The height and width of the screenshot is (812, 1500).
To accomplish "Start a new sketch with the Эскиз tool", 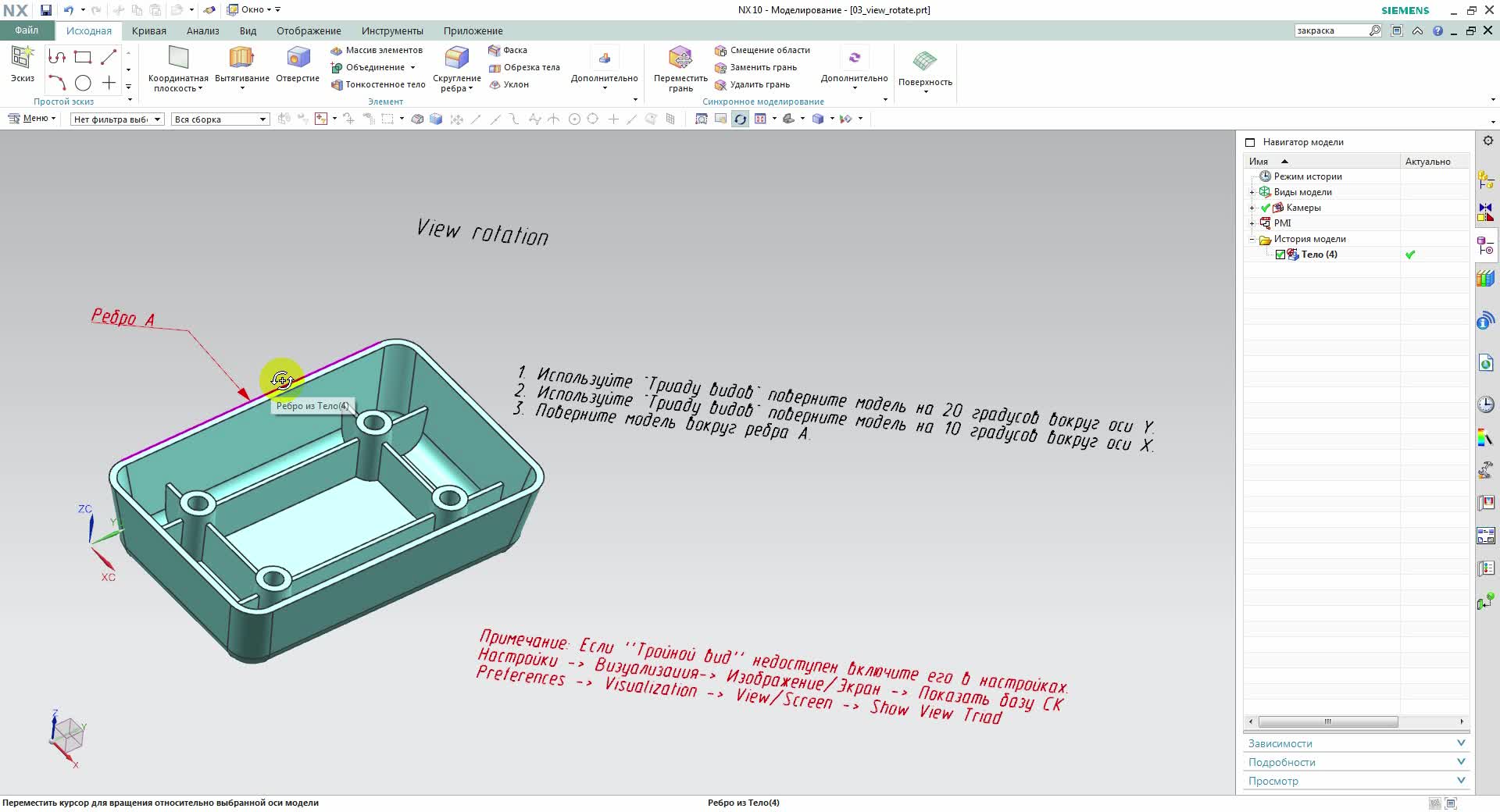I will [x=22, y=63].
